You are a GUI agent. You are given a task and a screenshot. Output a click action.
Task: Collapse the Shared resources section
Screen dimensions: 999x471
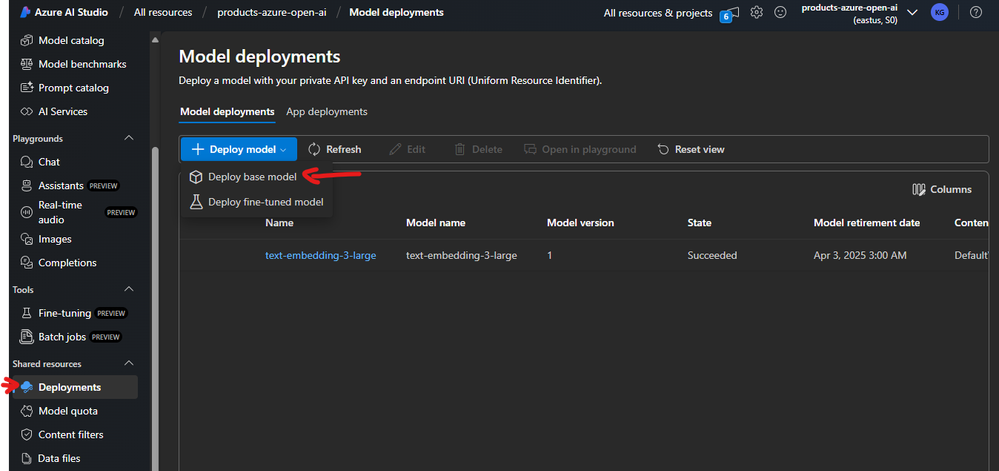coord(129,364)
